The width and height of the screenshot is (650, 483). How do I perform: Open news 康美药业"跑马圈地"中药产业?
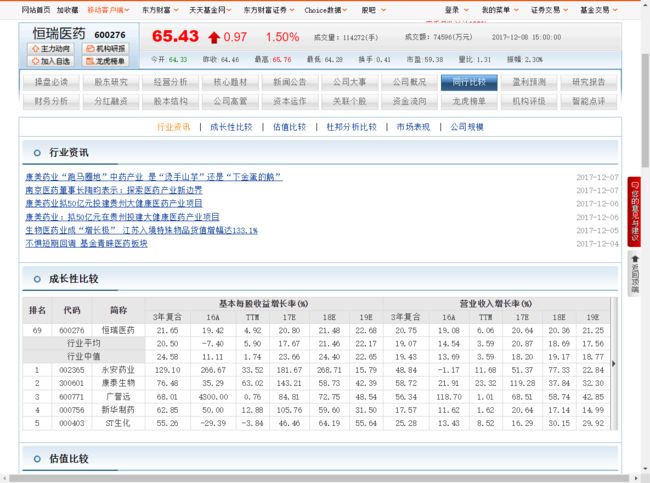tap(154, 177)
